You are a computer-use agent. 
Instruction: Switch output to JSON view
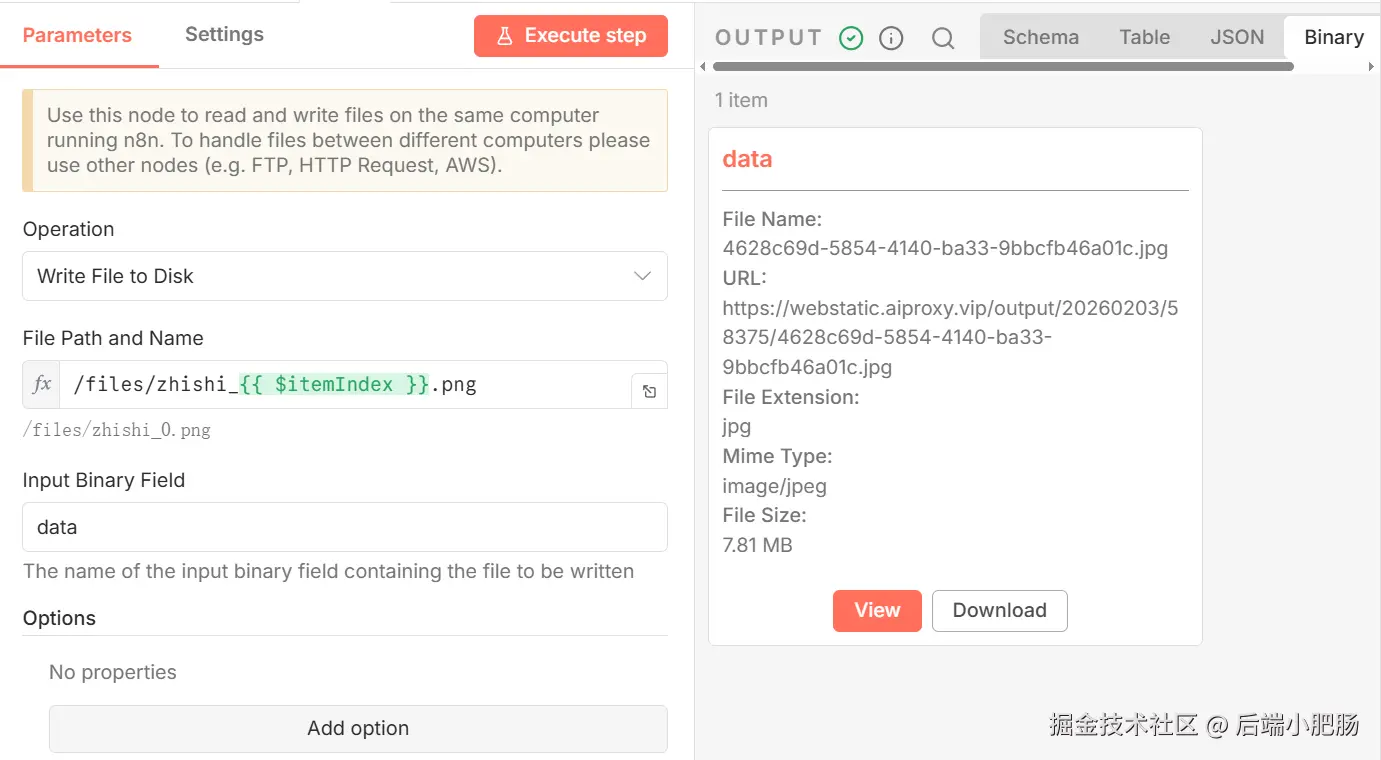[1237, 37]
